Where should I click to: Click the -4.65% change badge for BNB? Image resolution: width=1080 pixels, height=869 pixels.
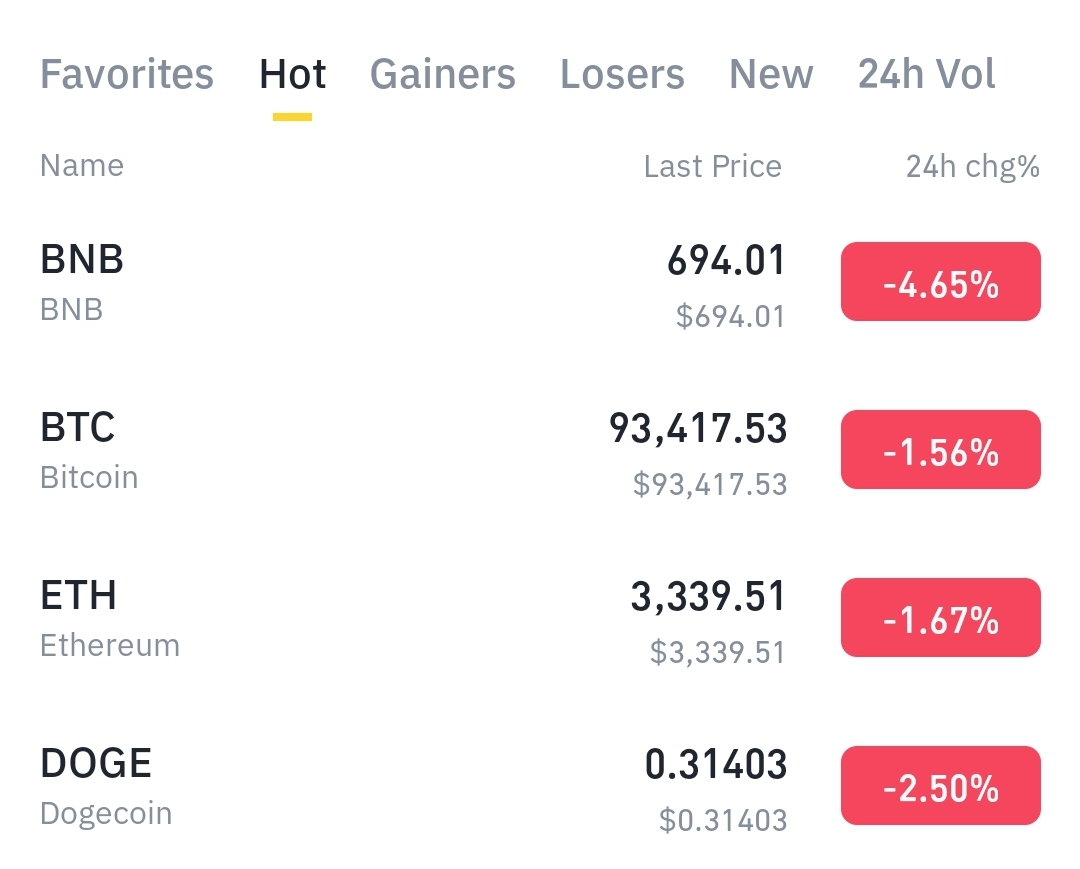tap(940, 283)
